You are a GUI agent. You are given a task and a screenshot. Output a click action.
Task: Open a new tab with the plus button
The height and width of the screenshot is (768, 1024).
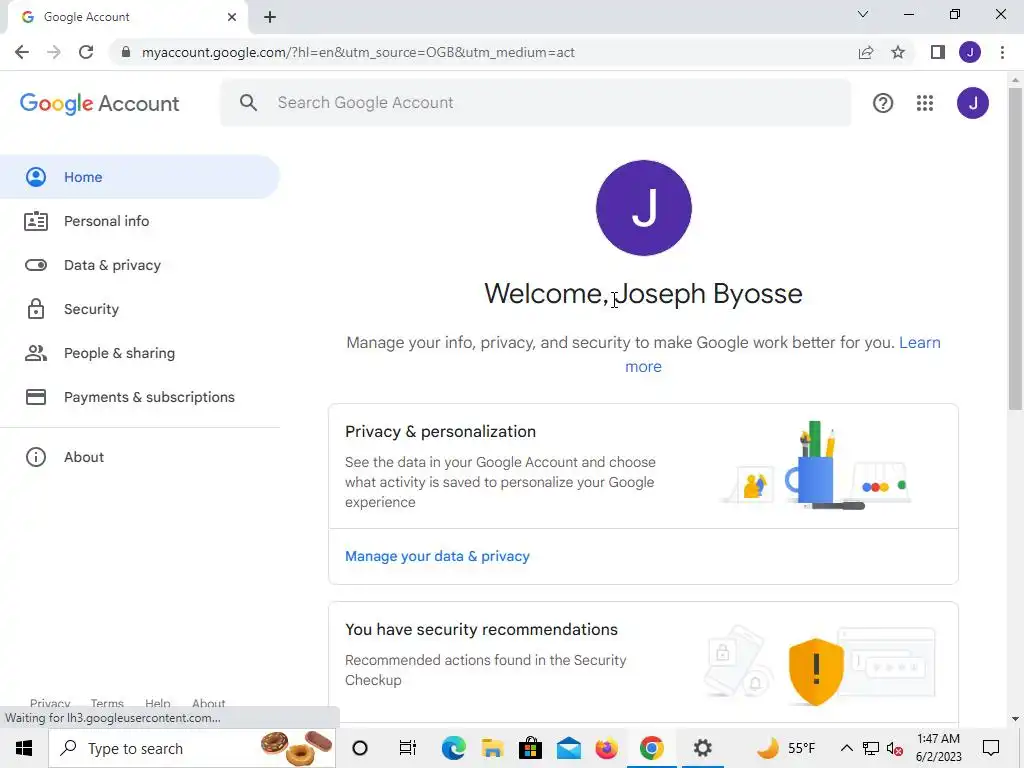click(x=270, y=17)
